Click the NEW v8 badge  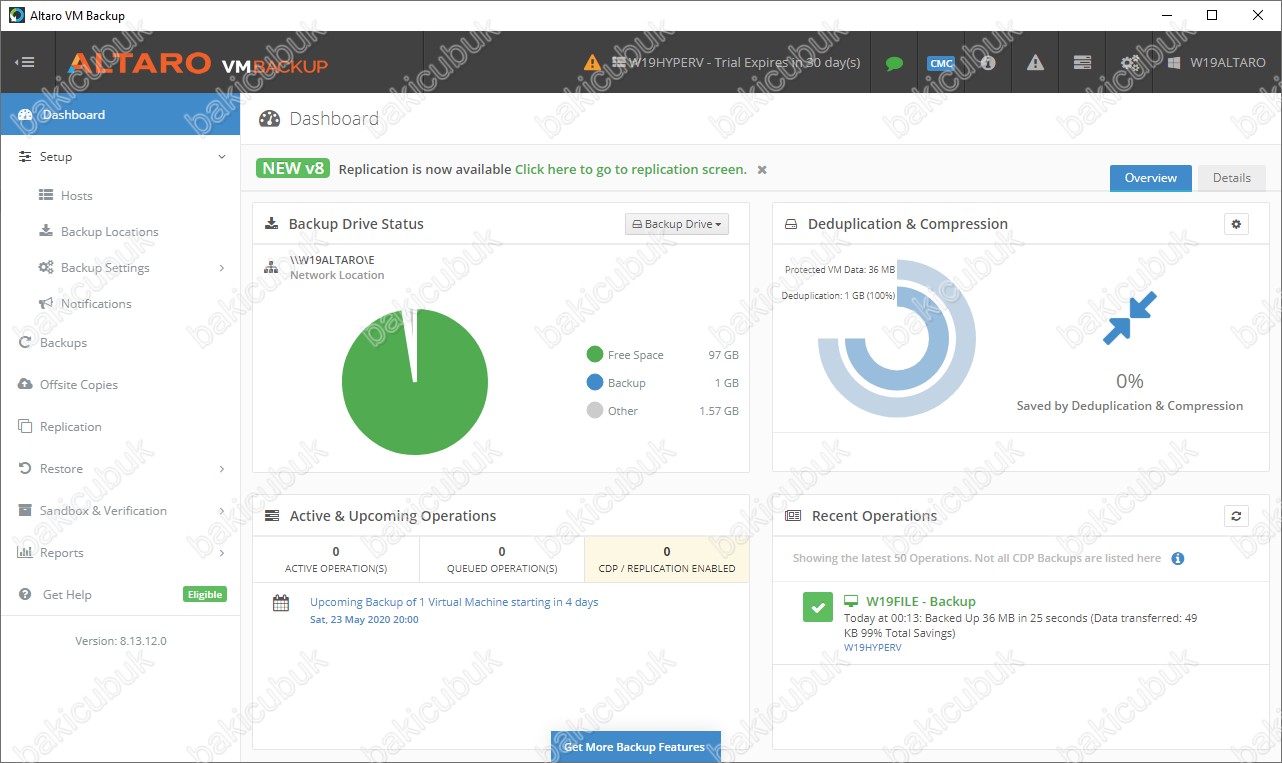(x=293, y=168)
